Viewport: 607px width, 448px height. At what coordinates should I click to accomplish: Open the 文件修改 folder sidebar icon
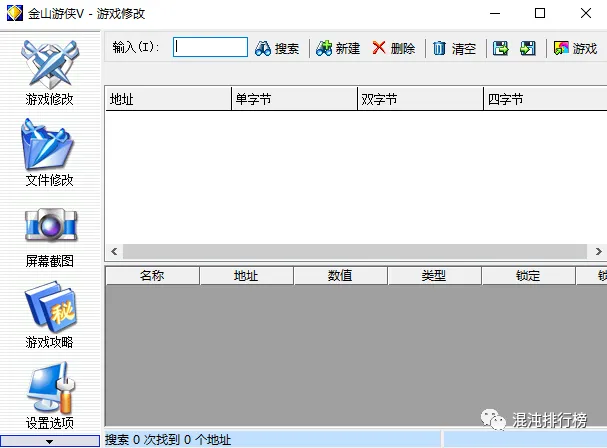[49, 153]
